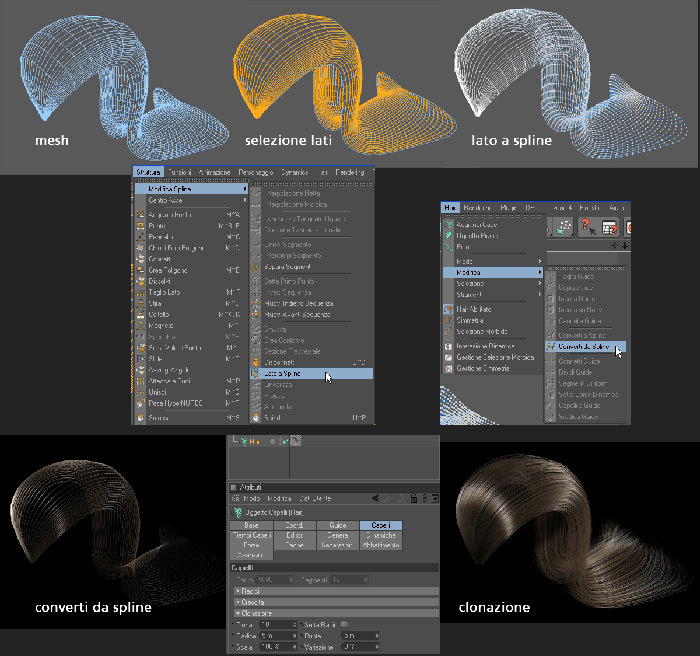Click the attributes lock icon
The height and width of the screenshot is (656, 700).
tap(414, 498)
